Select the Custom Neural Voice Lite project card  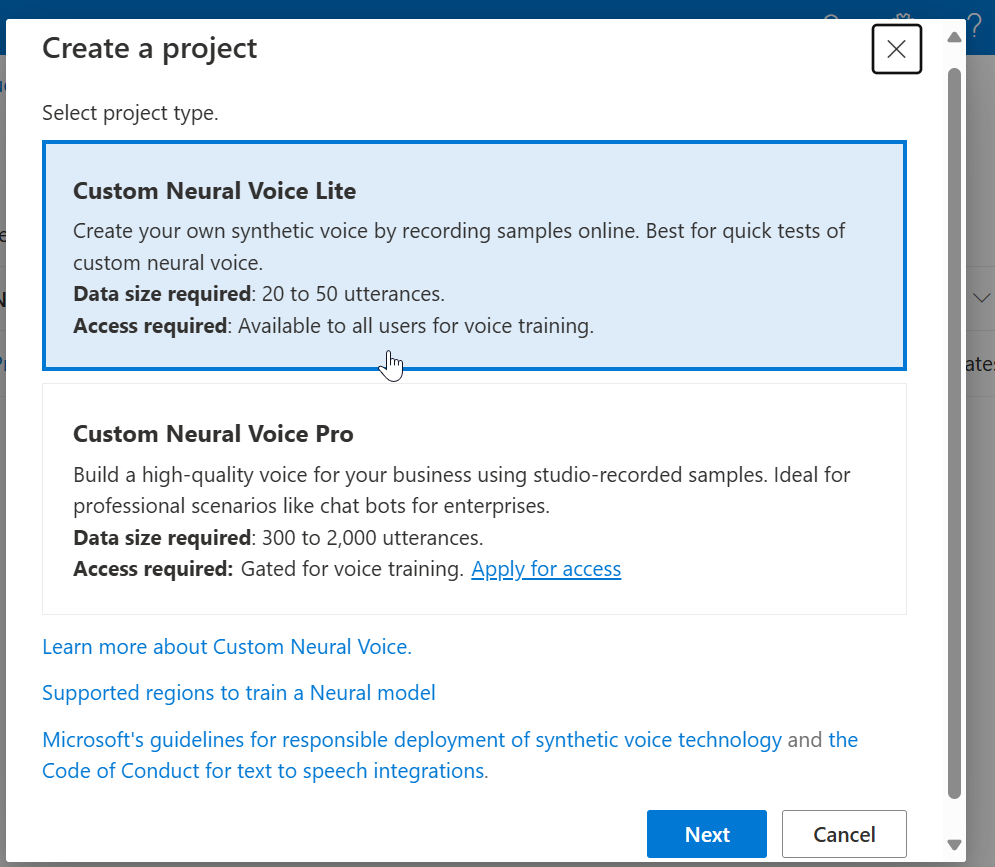[x=474, y=255]
